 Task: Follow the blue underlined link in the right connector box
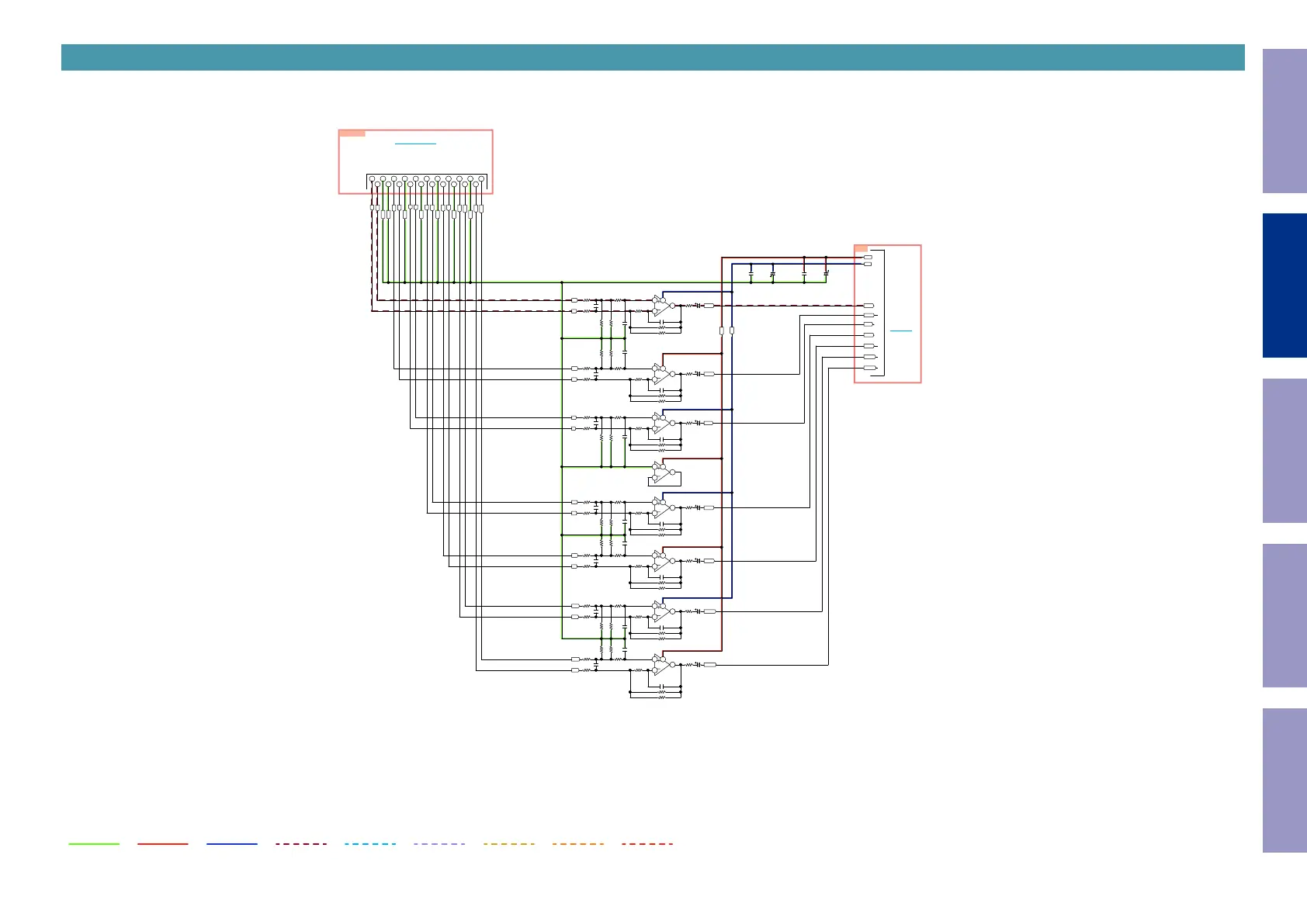click(x=900, y=331)
